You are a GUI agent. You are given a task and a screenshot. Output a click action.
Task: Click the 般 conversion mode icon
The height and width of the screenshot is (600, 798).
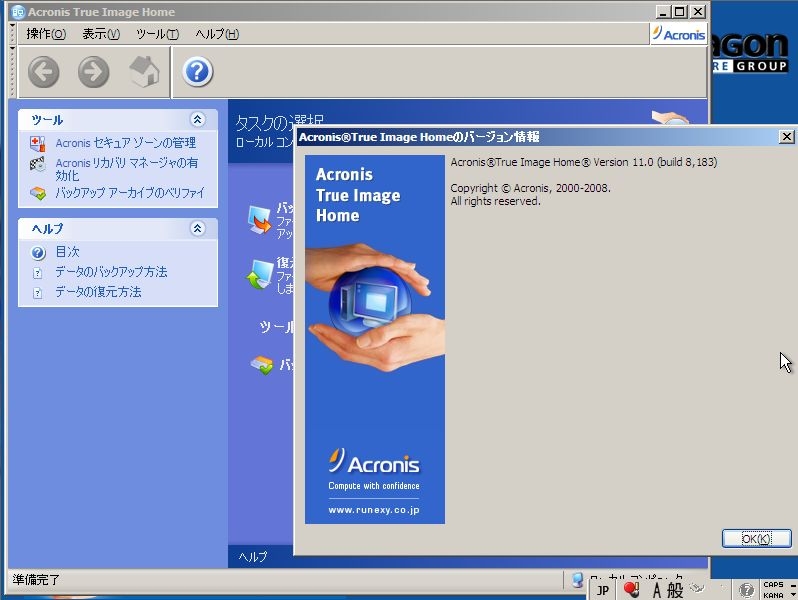[675, 590]
